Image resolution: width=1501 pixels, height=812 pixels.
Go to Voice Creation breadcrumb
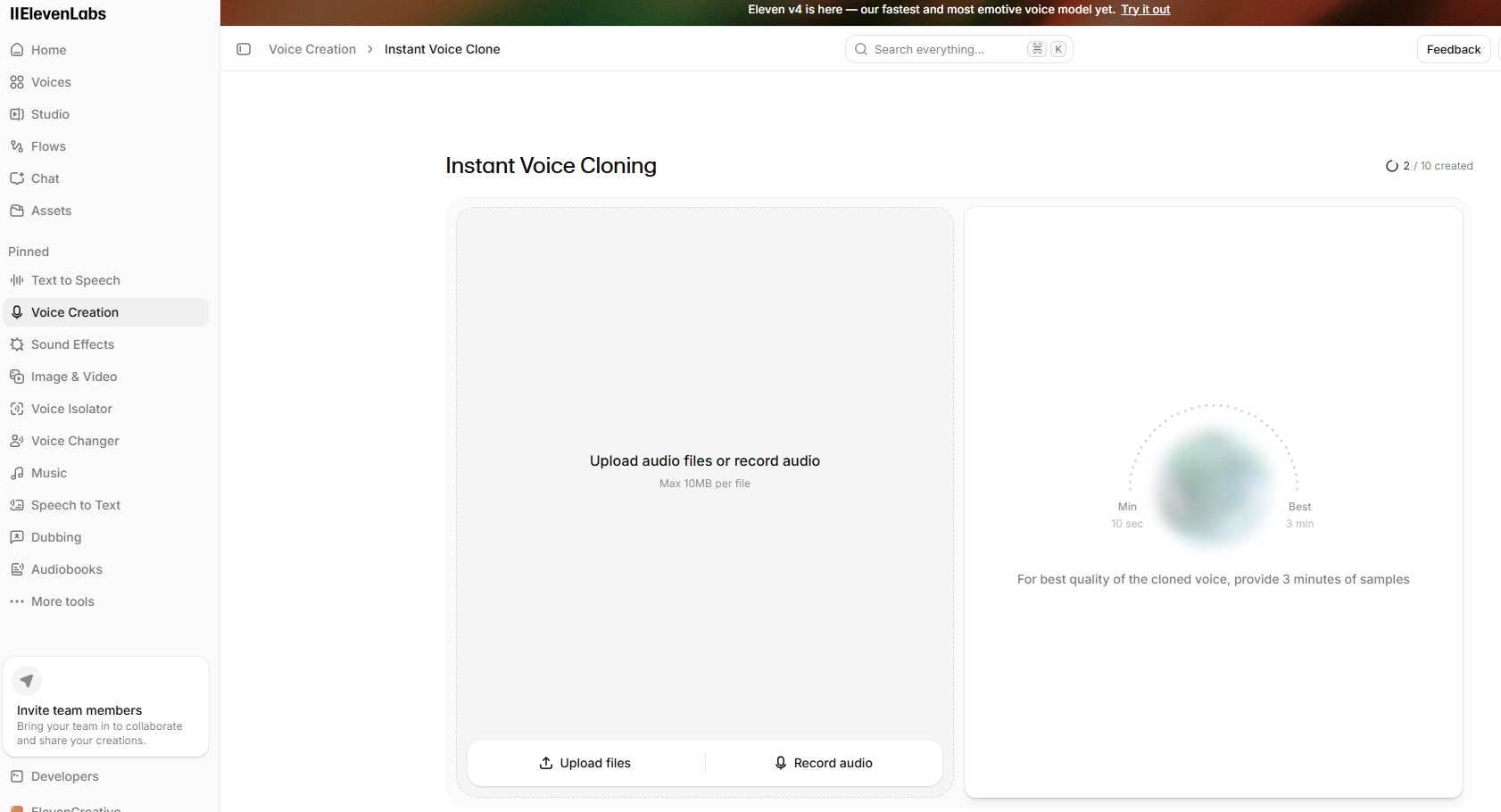pos(312,49)
